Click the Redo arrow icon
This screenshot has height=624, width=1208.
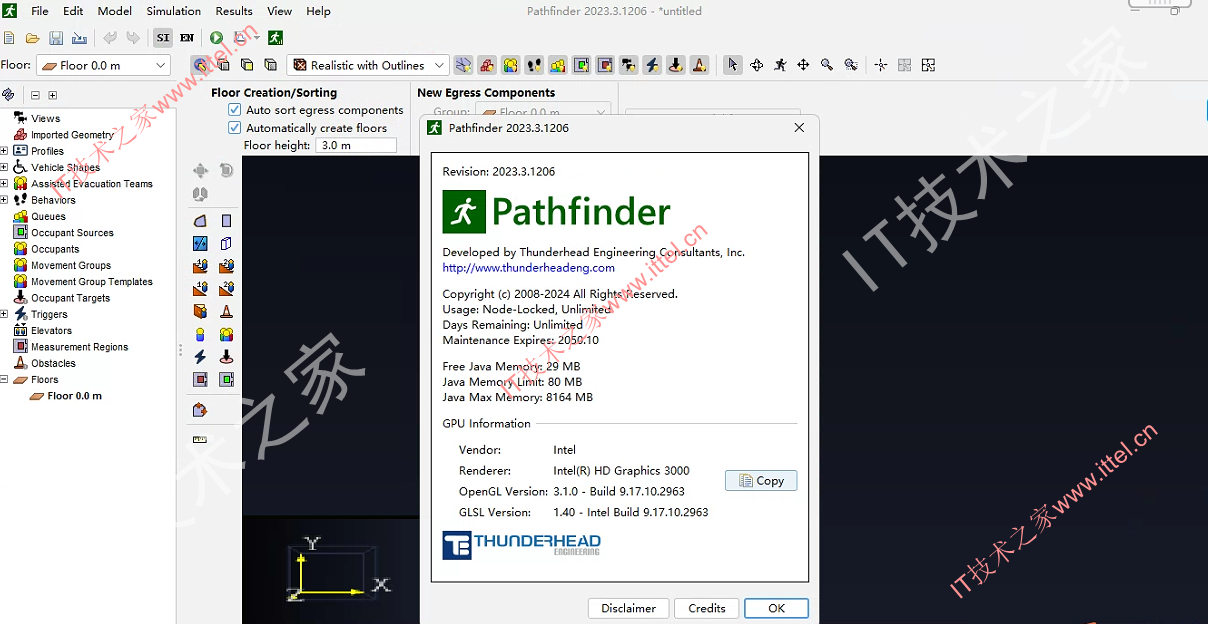point(133,38)
